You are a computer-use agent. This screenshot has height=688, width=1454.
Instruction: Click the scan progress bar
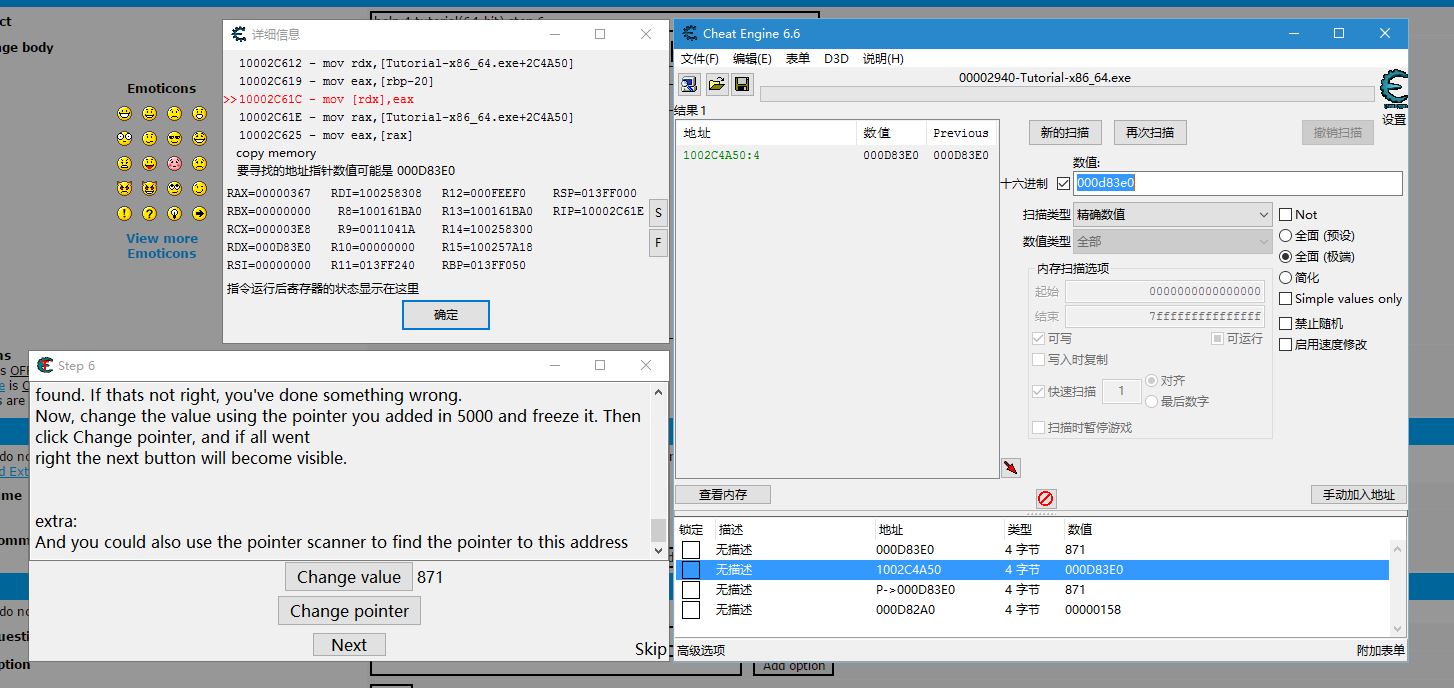[x=1067, y=94]
